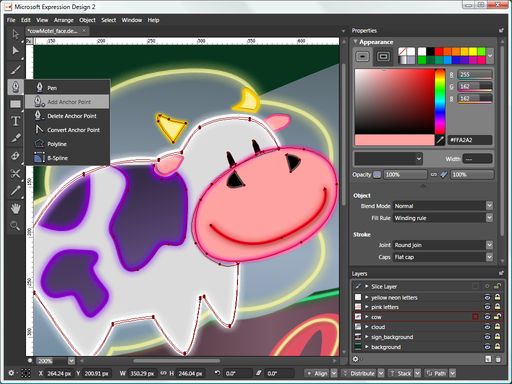This screenshot has height=384, width=512.
Task: Open the Arrange menu
Action: [x=63, y=20]
